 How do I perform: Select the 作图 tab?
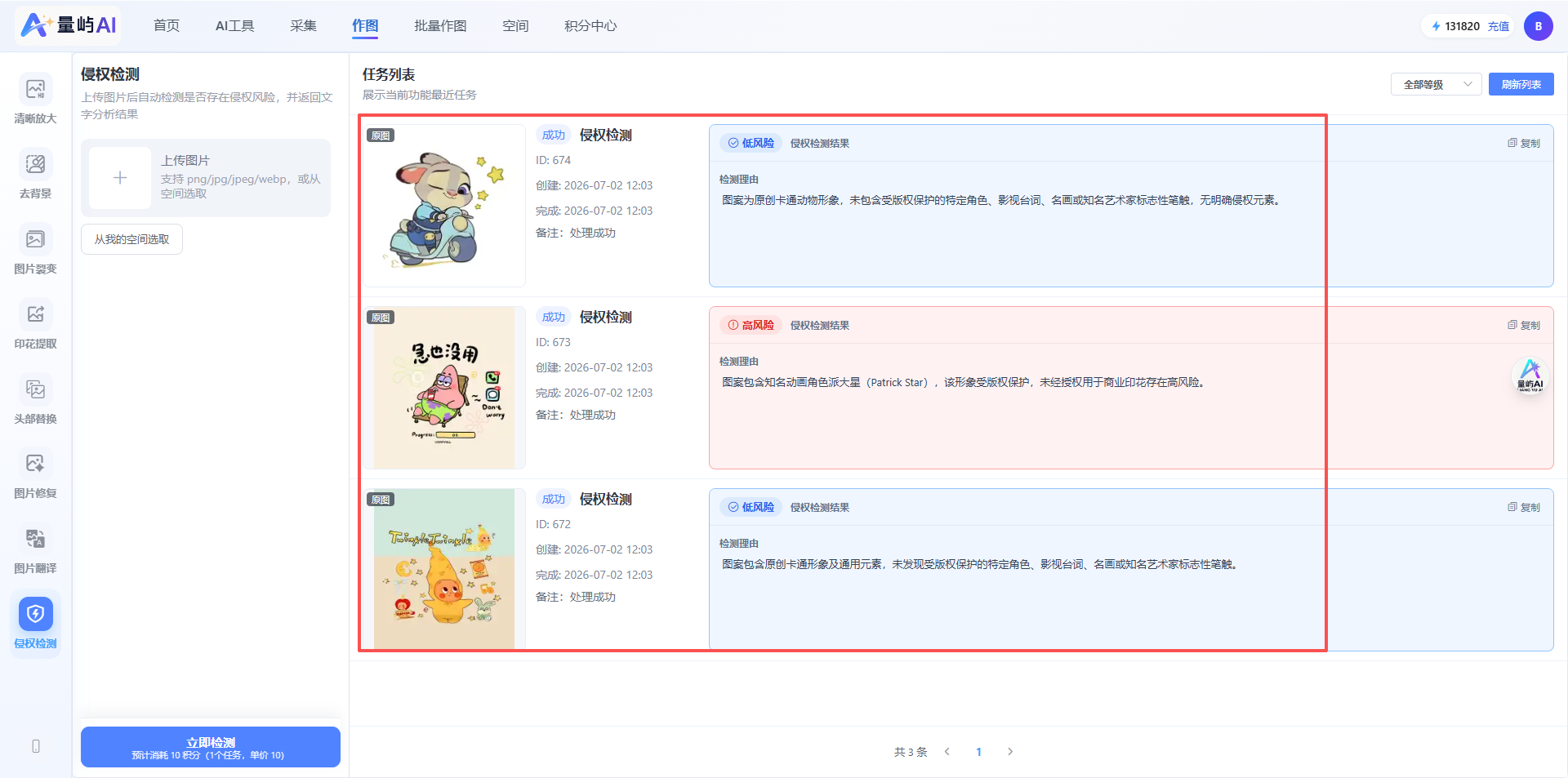(x=365, y=26)
